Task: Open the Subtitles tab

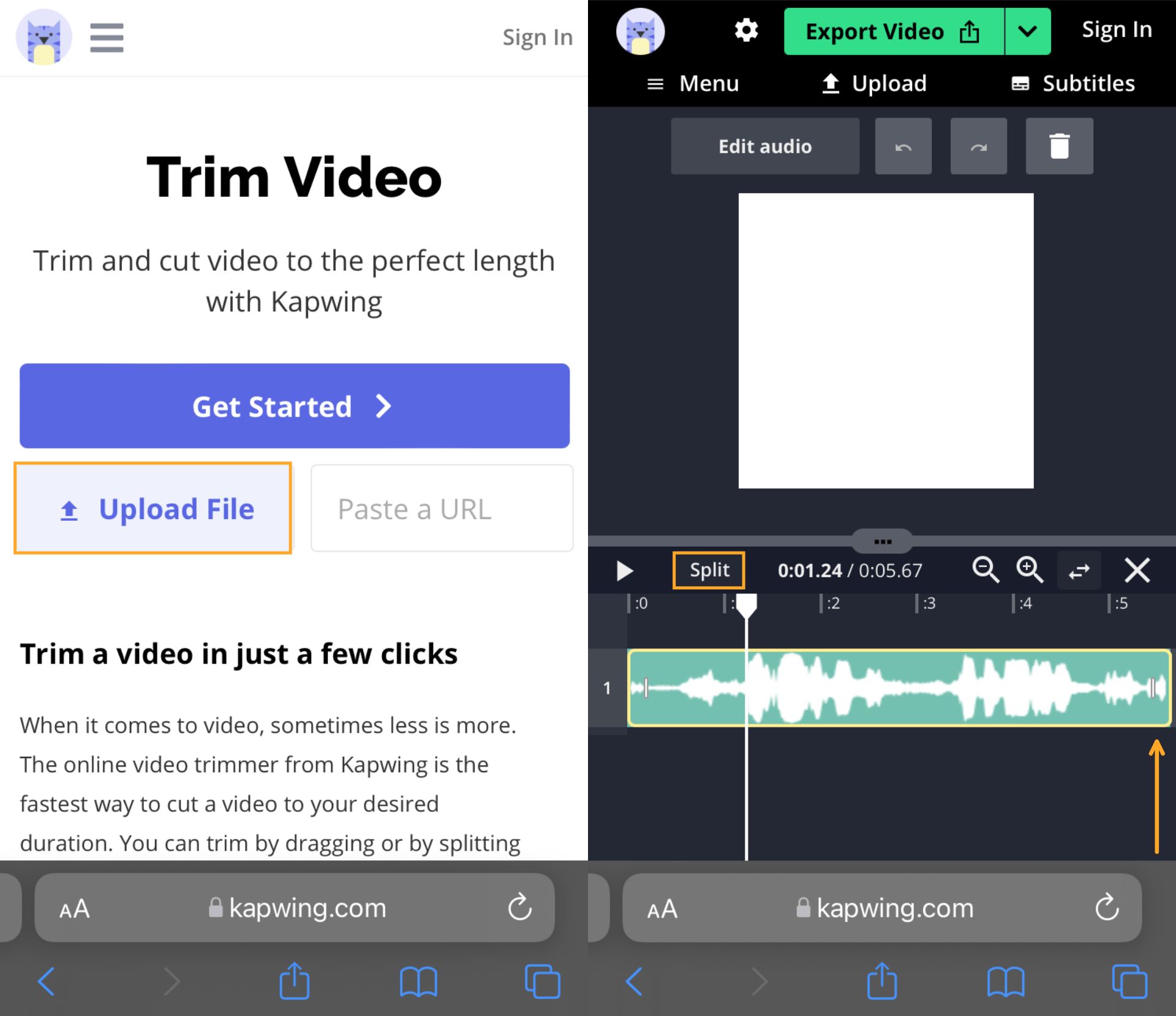Action: (1072, 83)
